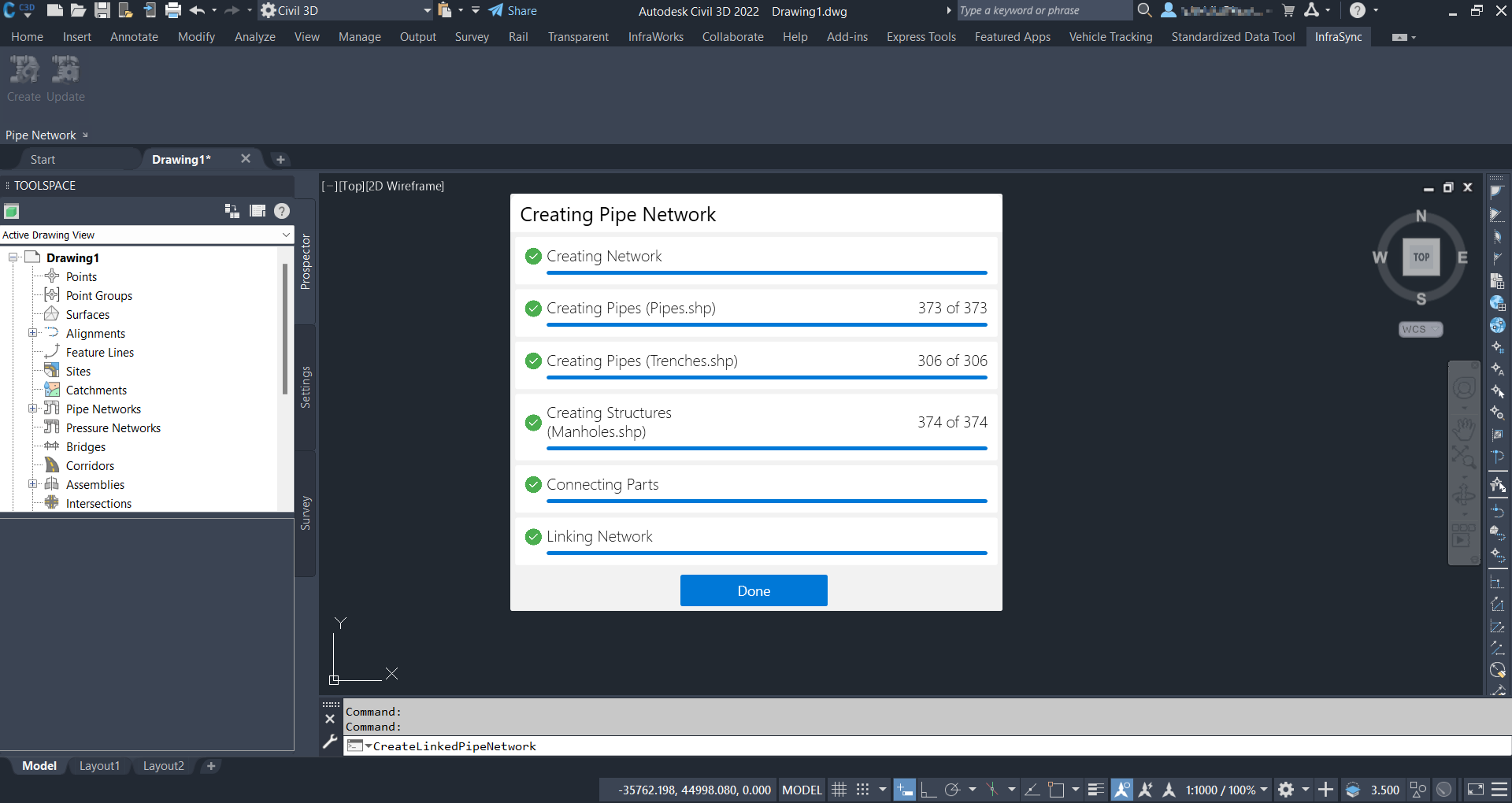Expand the Alignments tree node
The image size is (1512, 803).
(x=32, y=333)
